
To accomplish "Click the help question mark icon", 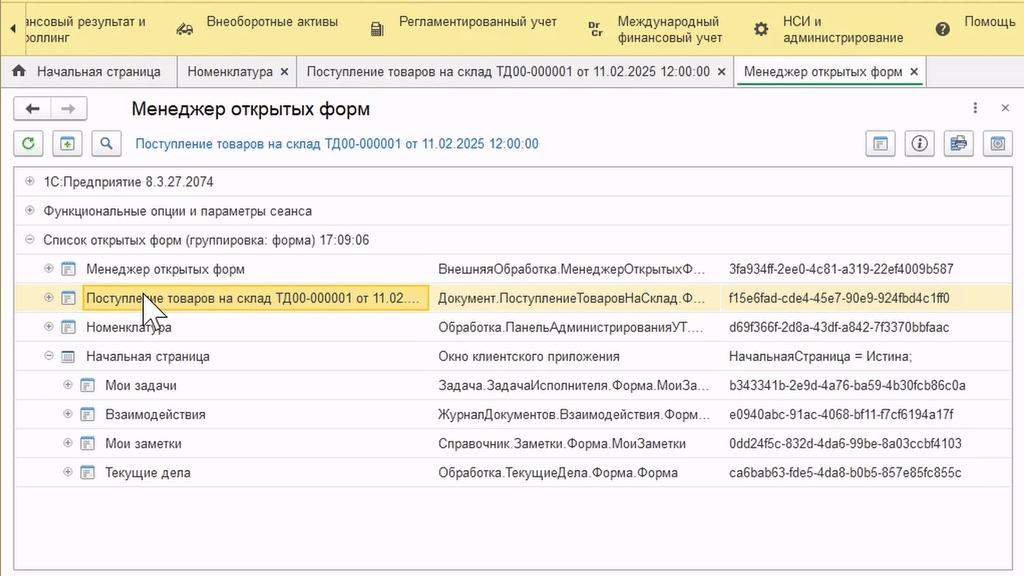I will tap(942, 29).
